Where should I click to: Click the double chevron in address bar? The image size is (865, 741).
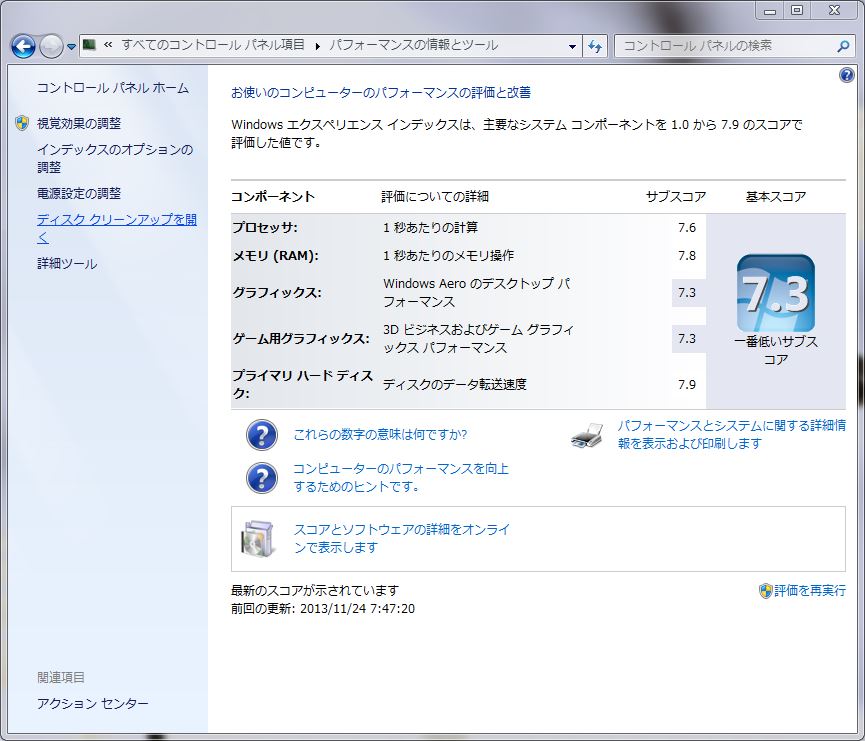point(108,45)
